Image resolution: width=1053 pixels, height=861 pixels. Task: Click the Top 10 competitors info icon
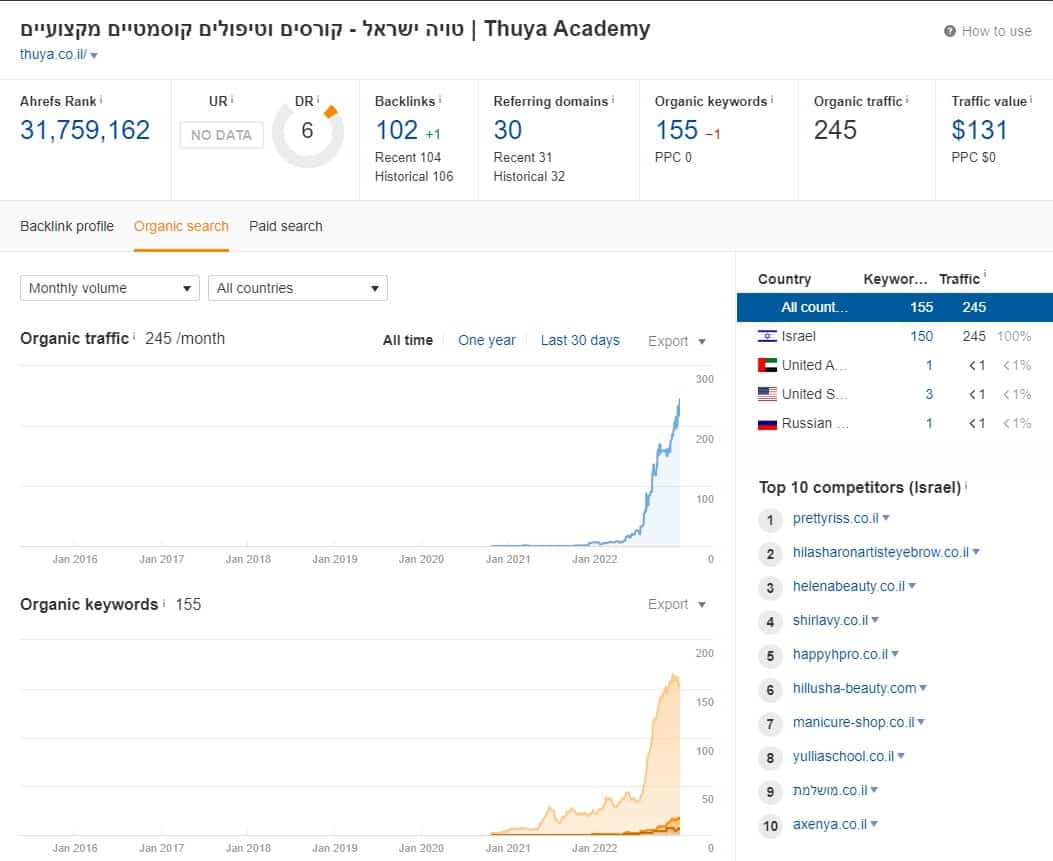[966, 485]
